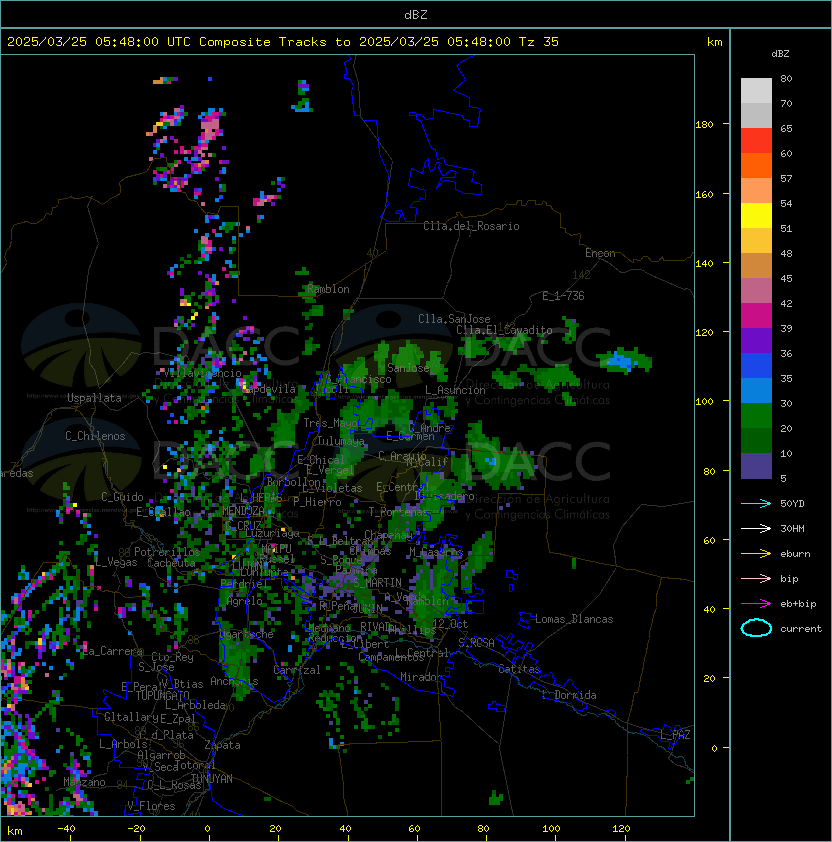832x842 pixels.
Task: Click the 'Potrerillos' map label
Action: (167, 551)
